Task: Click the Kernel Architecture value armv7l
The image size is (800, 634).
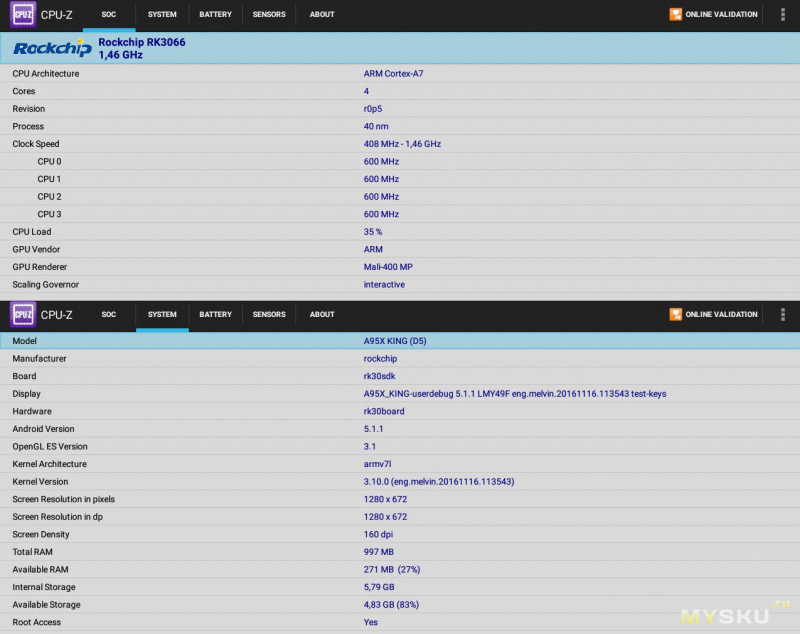Action: click(x=378, y=464)
